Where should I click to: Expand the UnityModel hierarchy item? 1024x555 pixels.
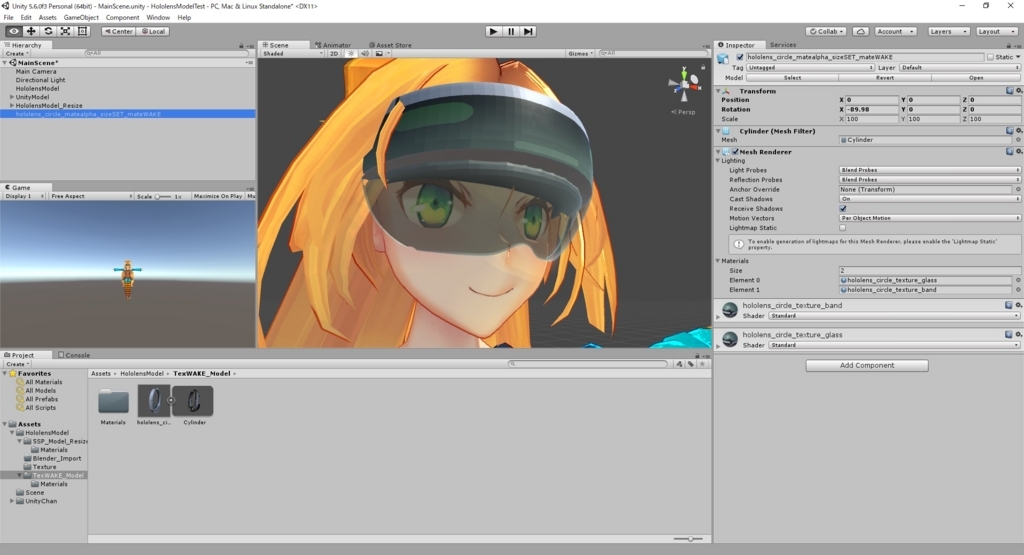click(x=12, y=97)
